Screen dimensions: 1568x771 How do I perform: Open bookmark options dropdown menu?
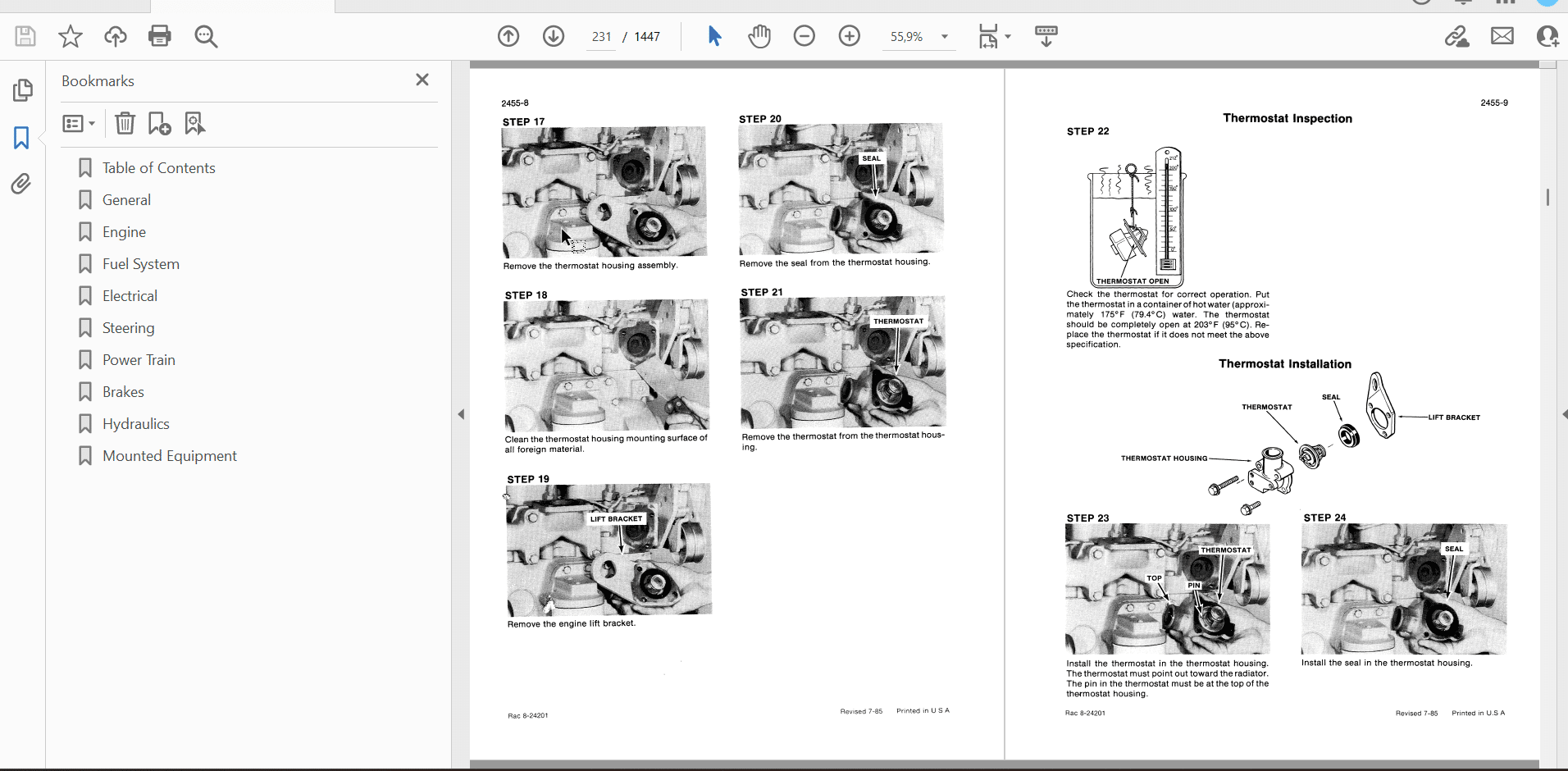tap(79, 124)
